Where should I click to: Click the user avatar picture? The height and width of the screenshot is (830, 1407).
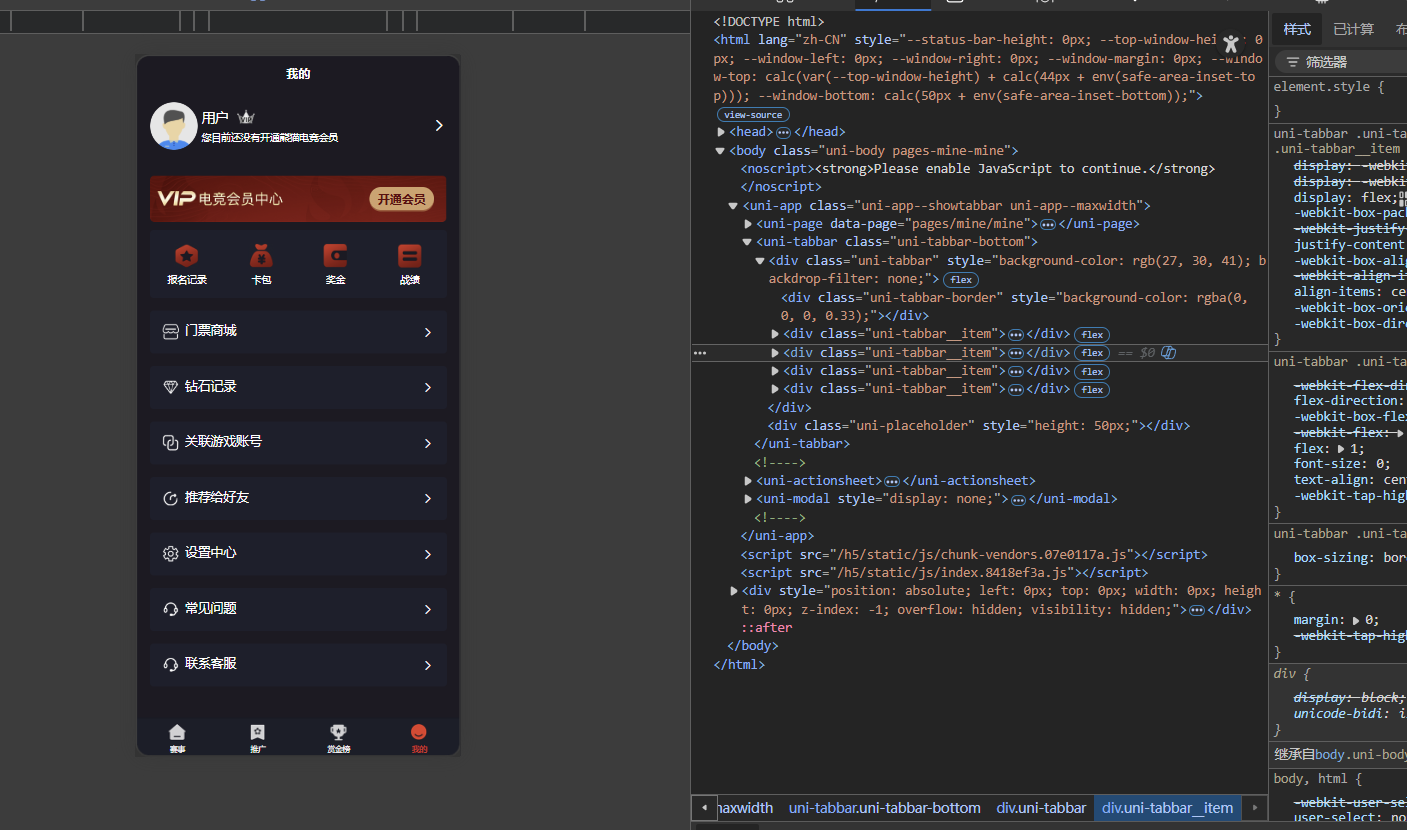point(173,126)
